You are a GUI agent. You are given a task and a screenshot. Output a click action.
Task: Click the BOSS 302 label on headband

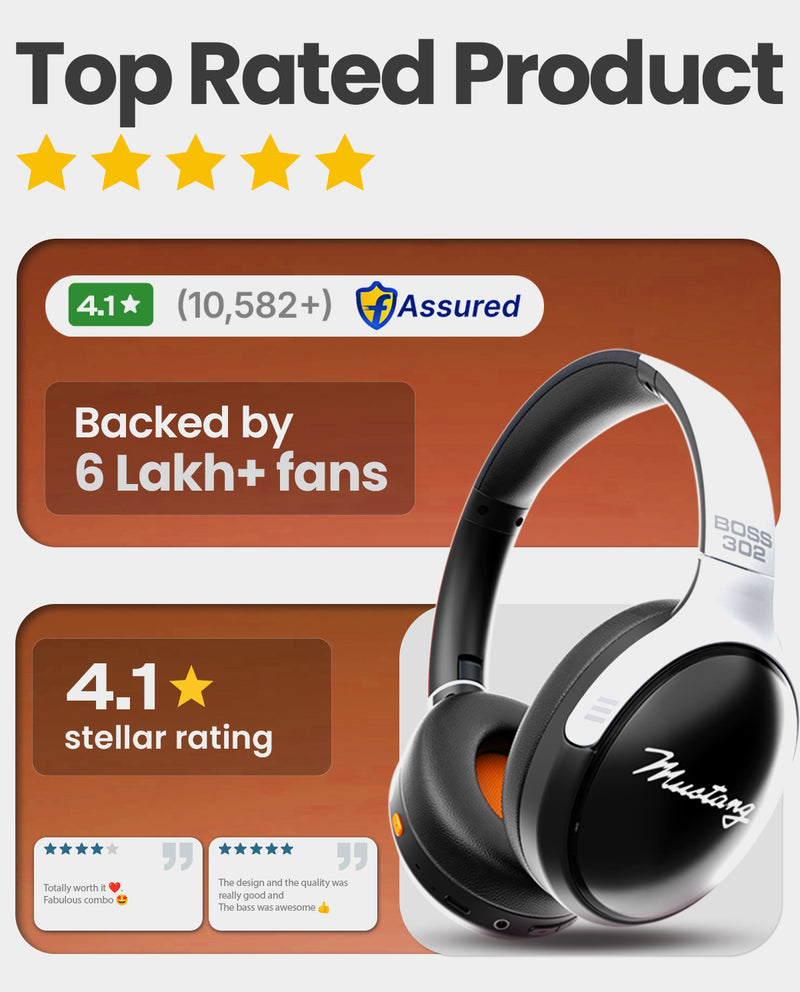pos(744,538)
